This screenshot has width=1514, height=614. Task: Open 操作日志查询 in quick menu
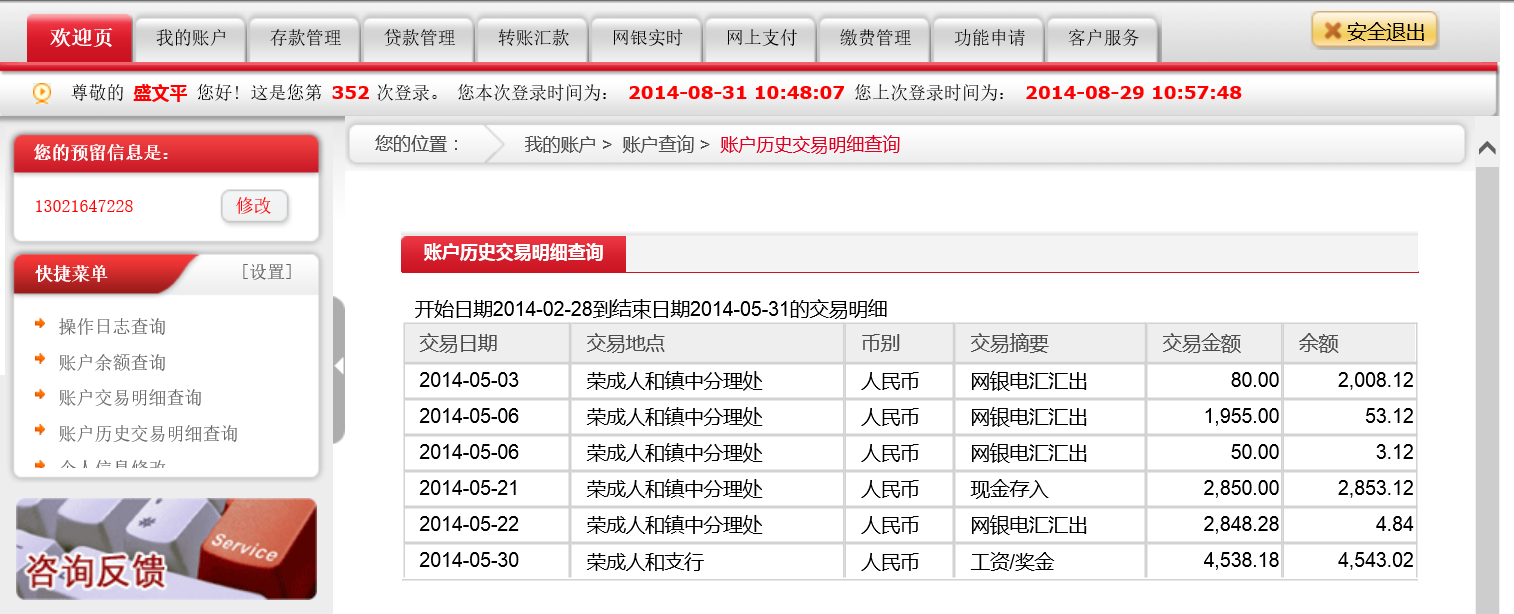[112, 326]
